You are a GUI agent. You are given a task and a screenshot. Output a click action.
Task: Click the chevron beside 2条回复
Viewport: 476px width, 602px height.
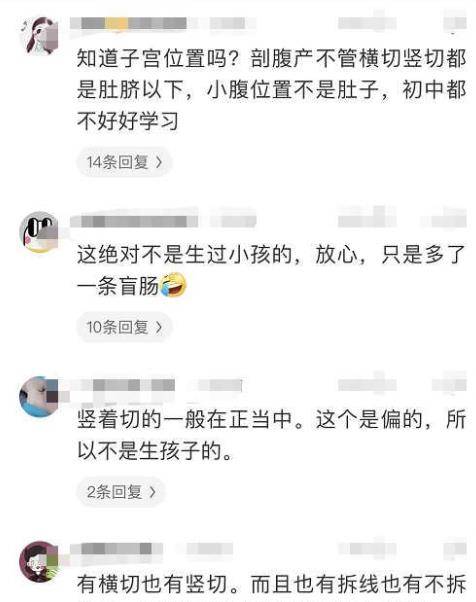tap(152, 492)
